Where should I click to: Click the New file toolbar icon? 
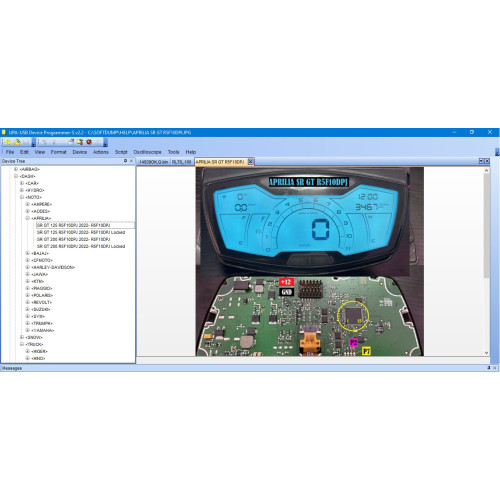coord(8,142)
